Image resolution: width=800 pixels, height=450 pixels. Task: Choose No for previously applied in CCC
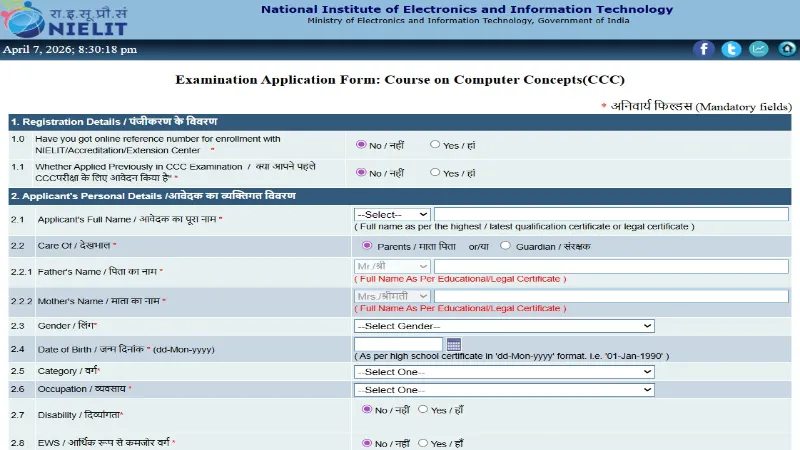click(361, 172)
